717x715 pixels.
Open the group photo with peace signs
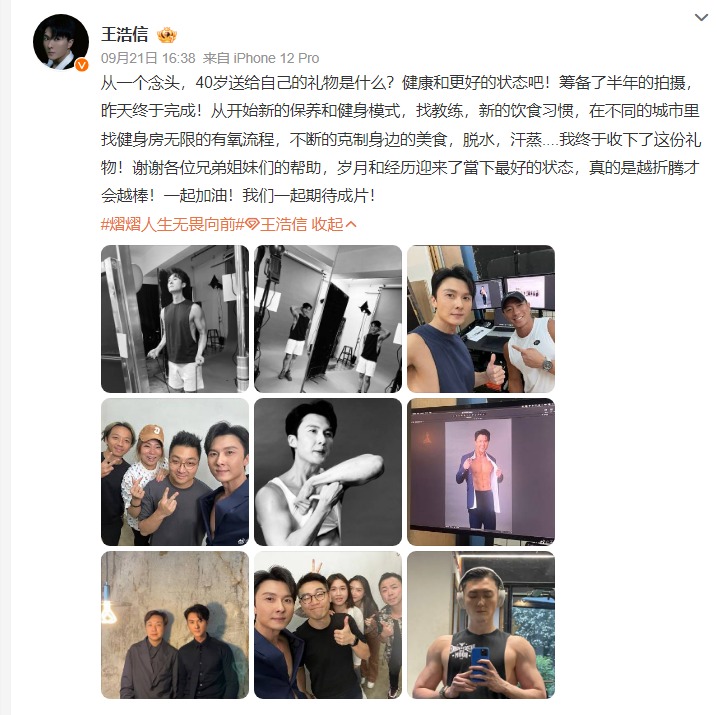(x=175, y=472)
